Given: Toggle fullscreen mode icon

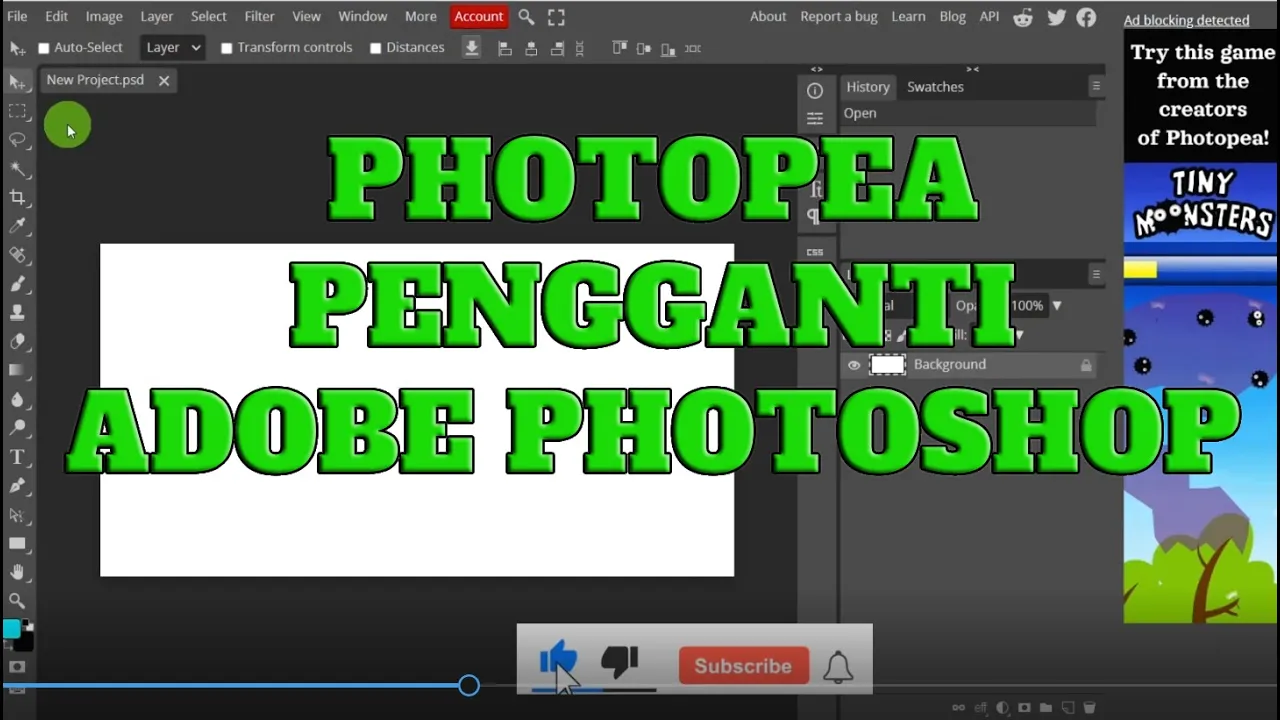Looking at the screenshot, I should pos(556,16).
